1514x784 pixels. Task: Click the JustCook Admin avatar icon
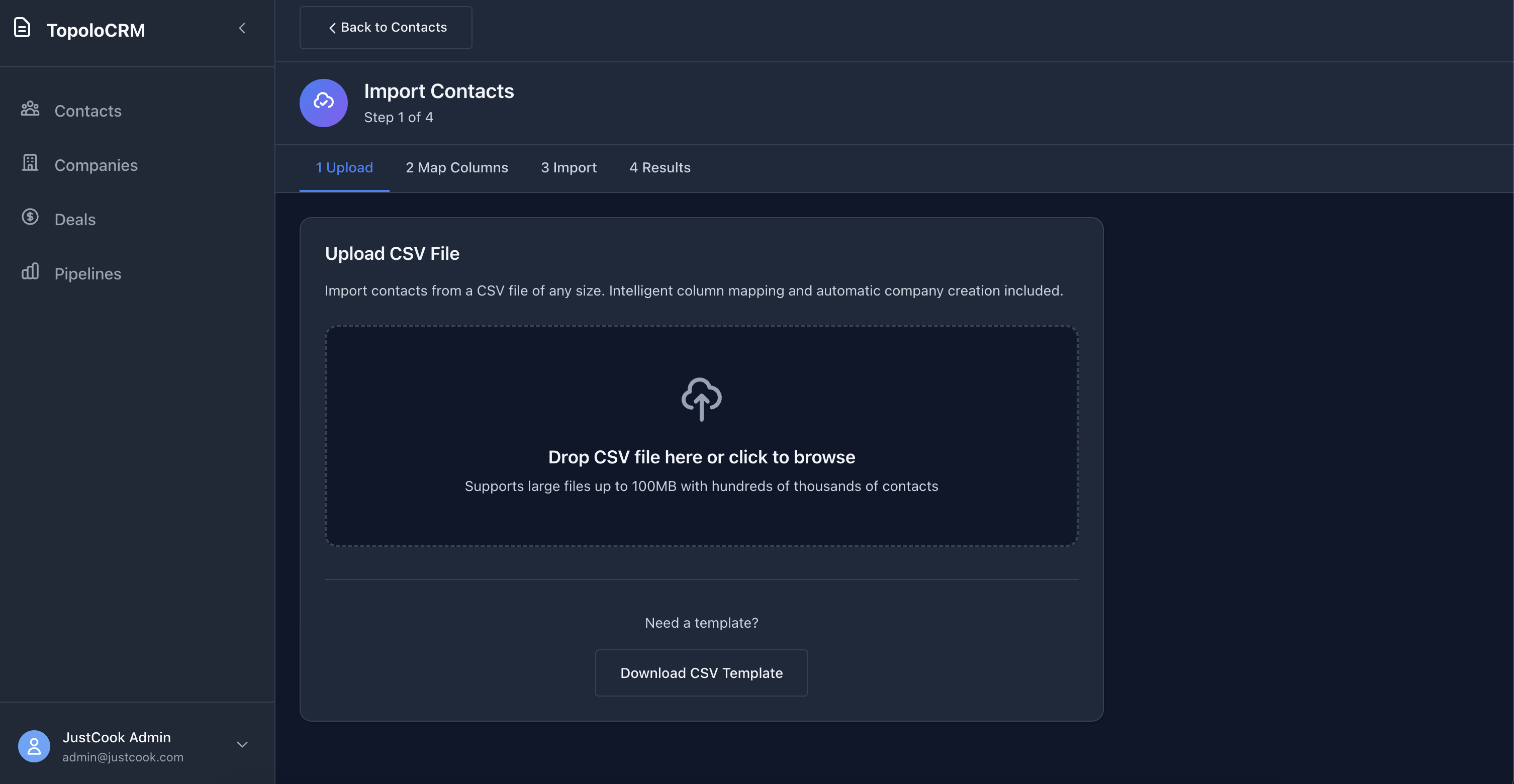tap(34, 746)
